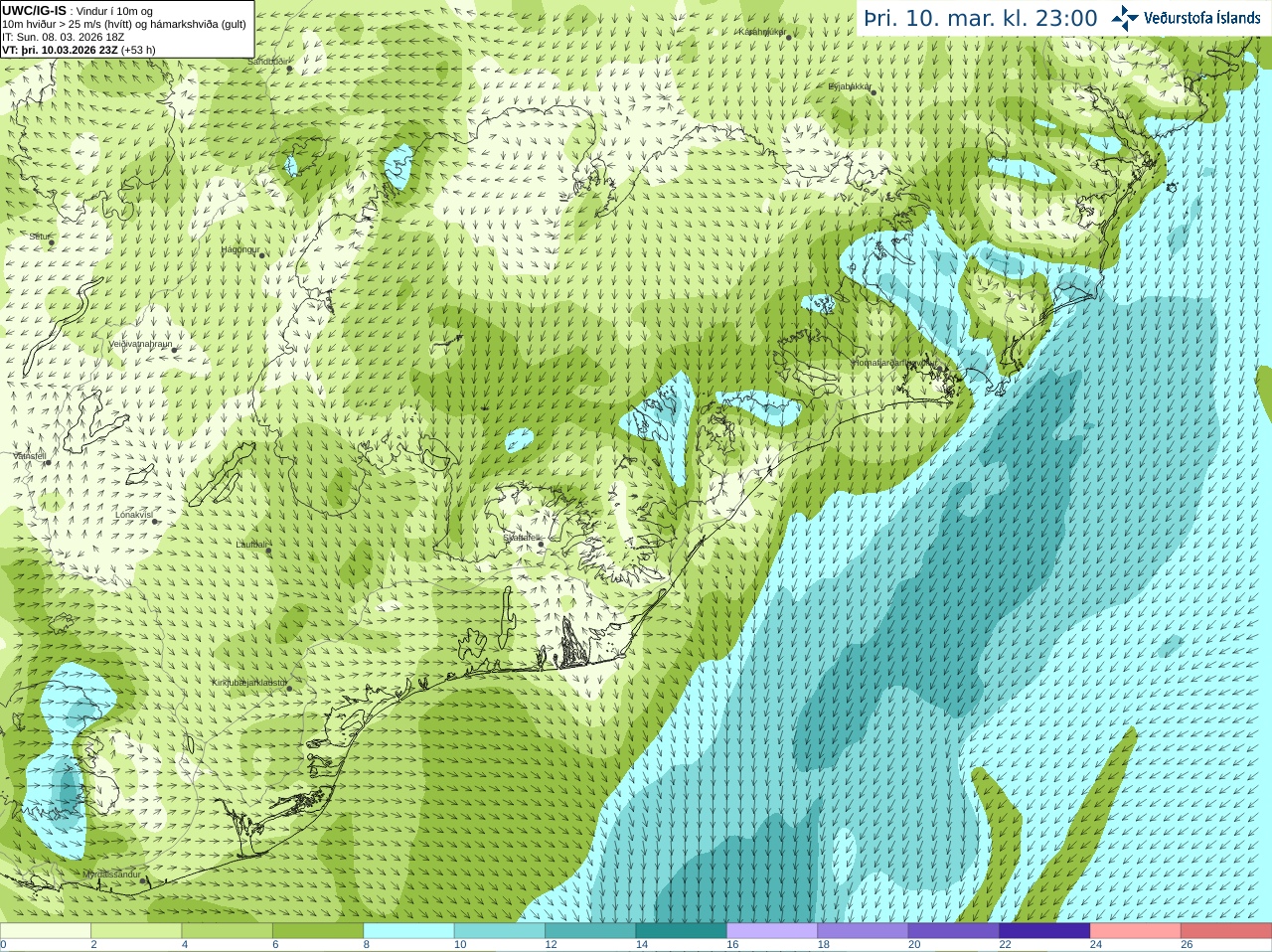Click the 14–16 m/s dark teal legend swatch
1272x952 pixels.
(x=682, y=931)
